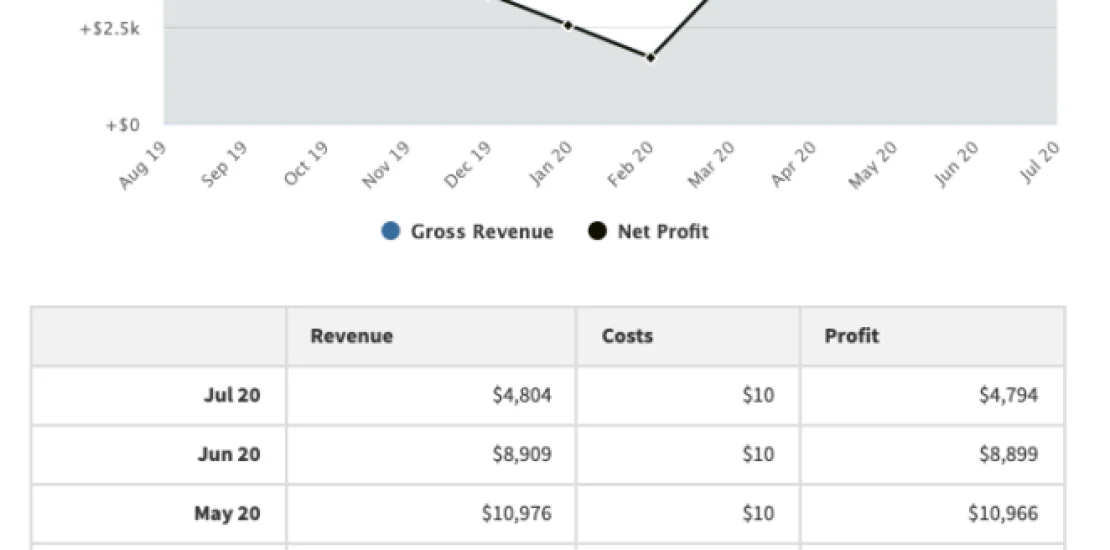The height and width of the screenshot is (550, 1110).
Task: Click the $4,804 revenue cell
Action: coord(521,395)
